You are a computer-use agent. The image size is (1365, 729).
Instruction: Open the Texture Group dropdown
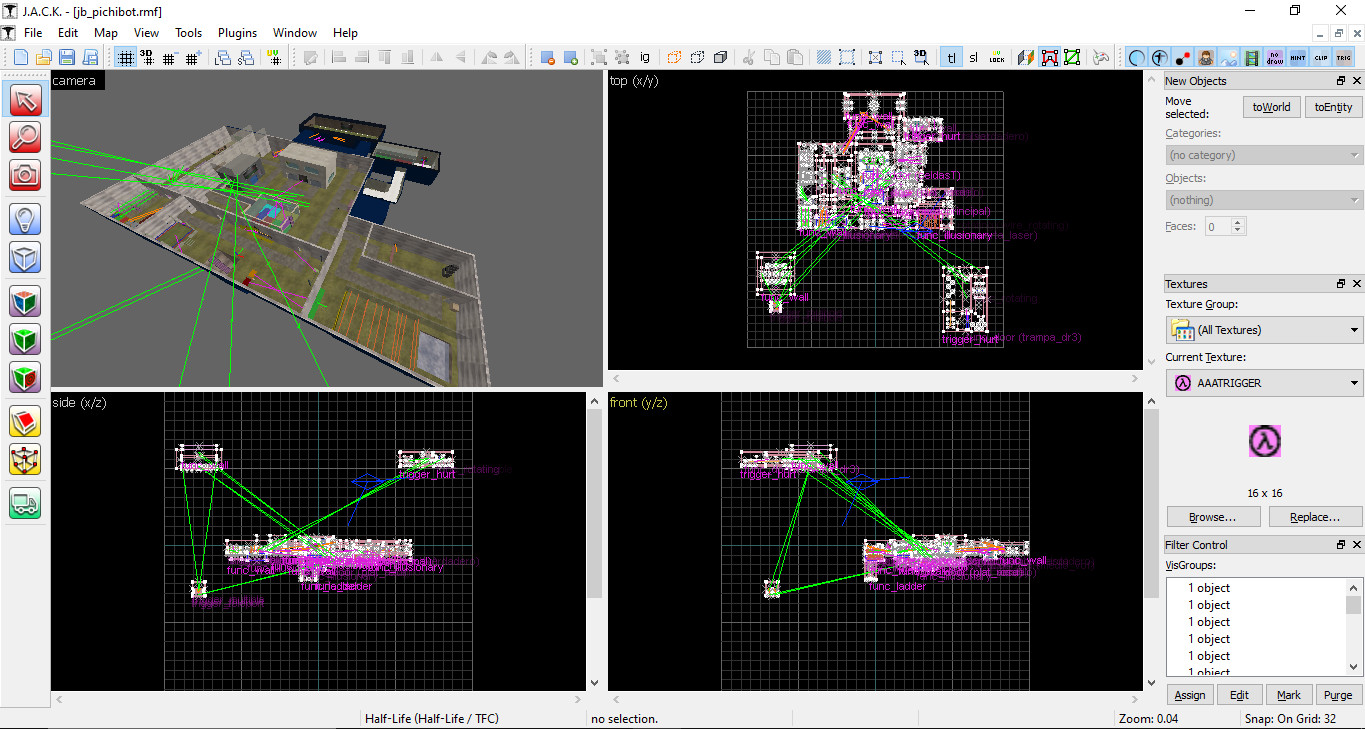(x=1264, y=330)
